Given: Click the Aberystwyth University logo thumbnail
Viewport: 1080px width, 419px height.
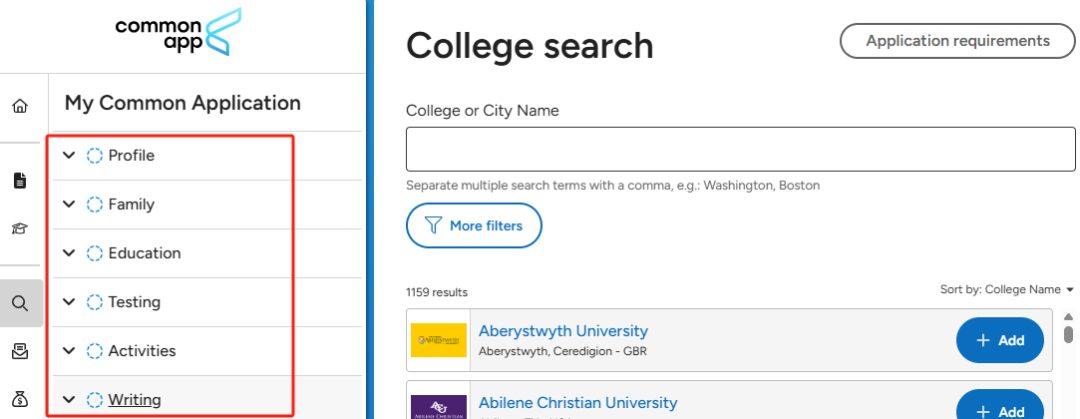Looking at the screenshot, I should pyautogui.click(x=439, y=340).
